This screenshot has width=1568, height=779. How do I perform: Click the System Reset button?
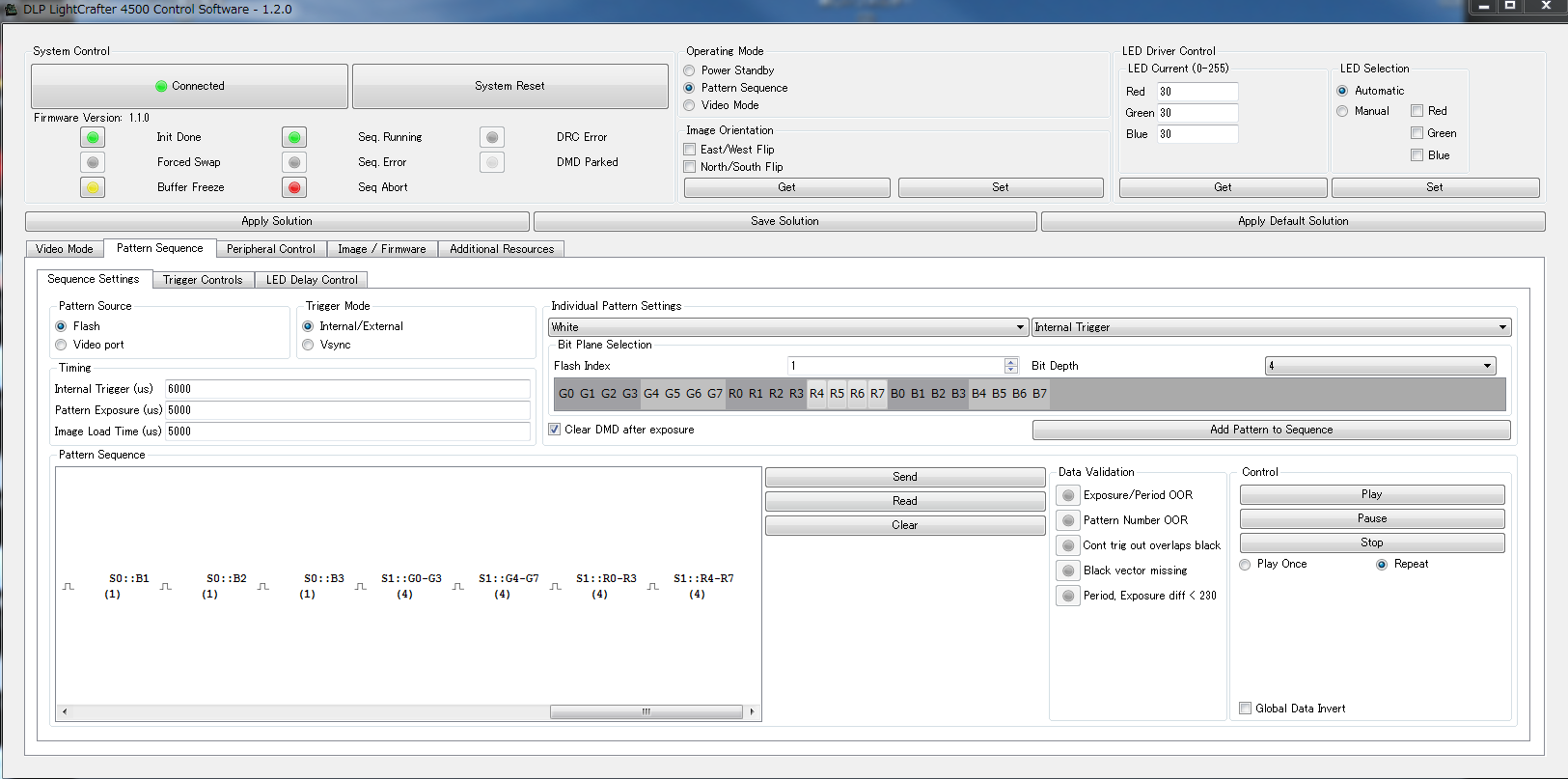click(509, 86)
